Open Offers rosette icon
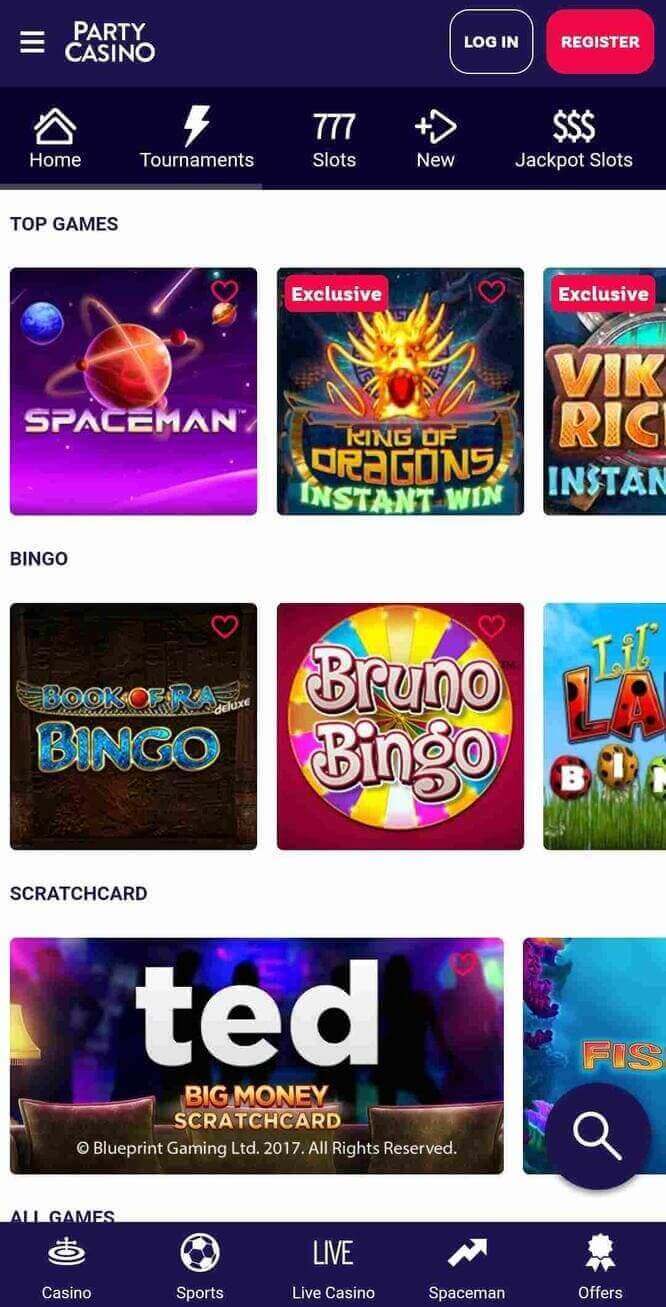This screenshot has width=666, height=1307. click(x=600, y=1253)
